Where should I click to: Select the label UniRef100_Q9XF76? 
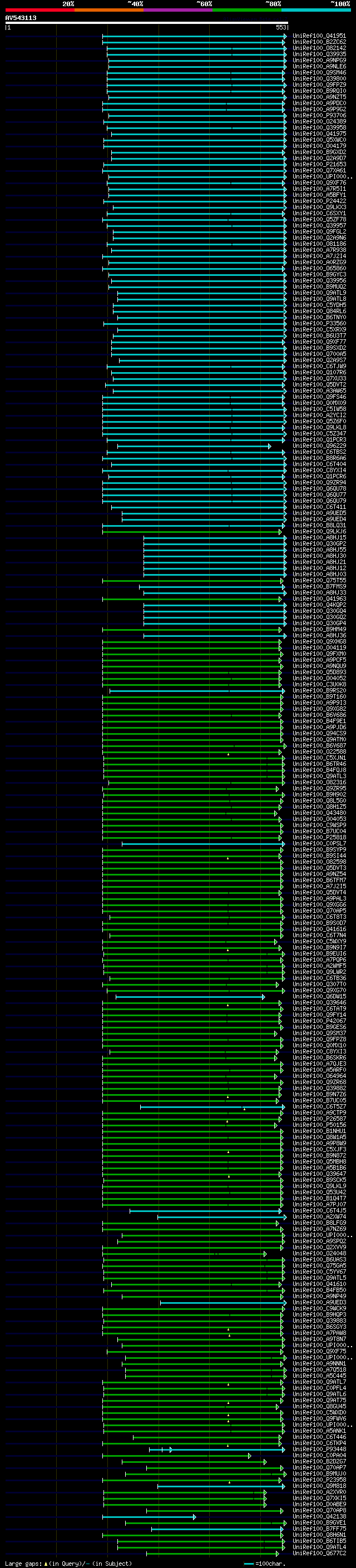[x=319, y=182]
